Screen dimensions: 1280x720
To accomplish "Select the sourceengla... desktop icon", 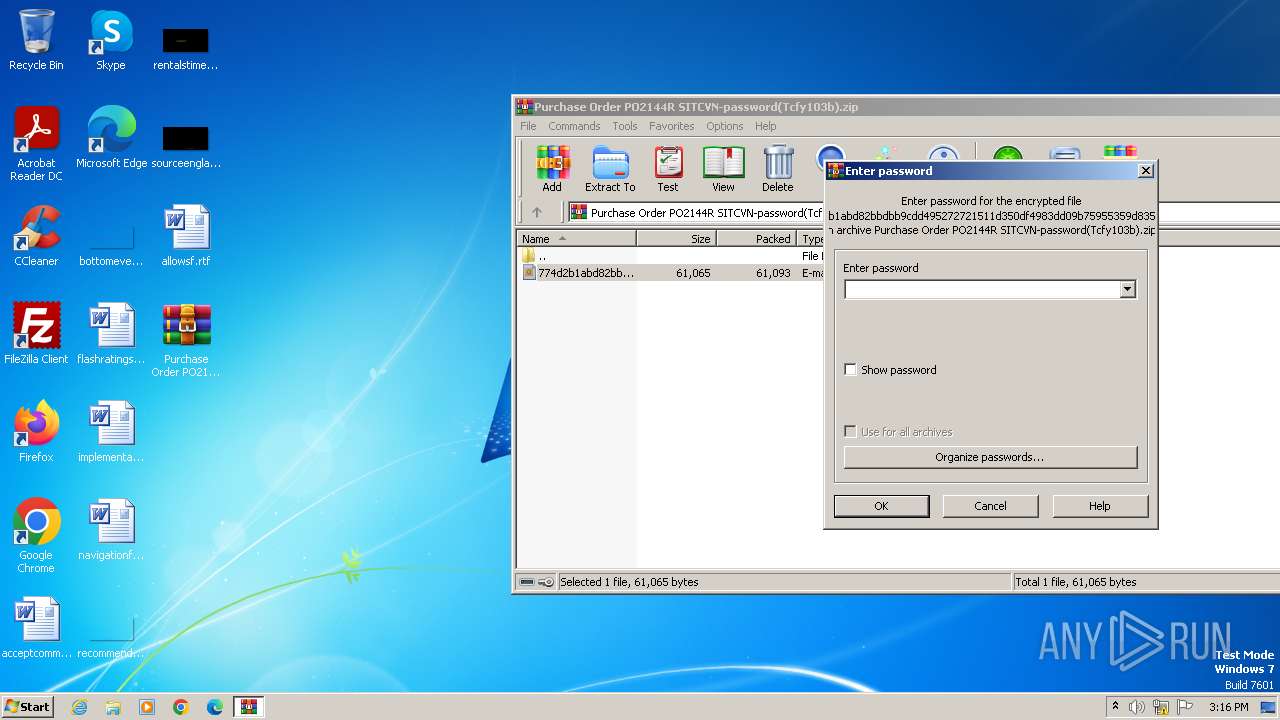I will 186,146.
